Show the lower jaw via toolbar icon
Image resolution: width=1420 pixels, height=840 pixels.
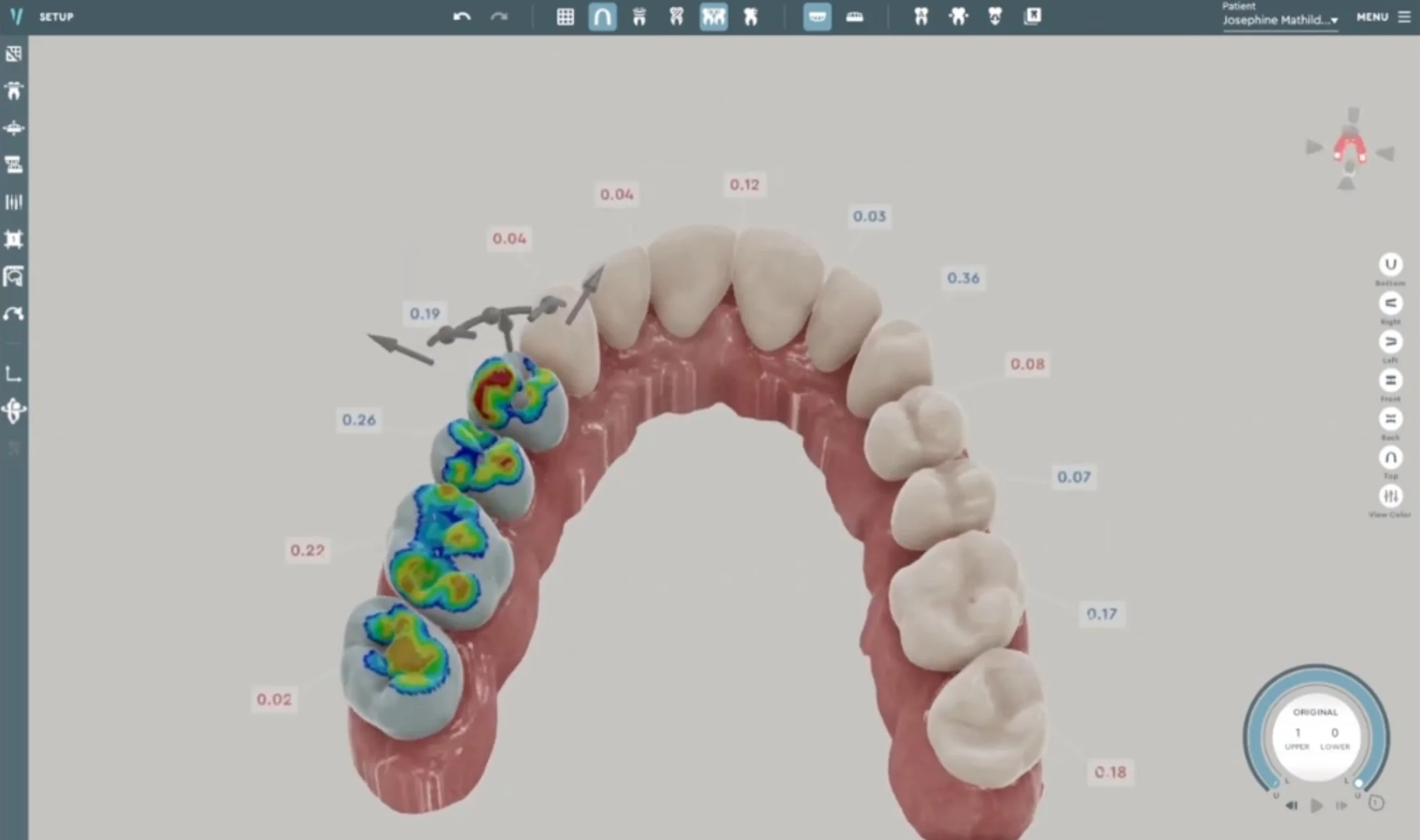tap(855, 17)
